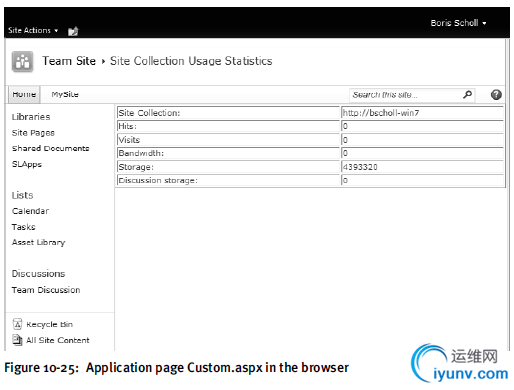Open the Site Actions dropdown menu

click(x=33, y=30)
